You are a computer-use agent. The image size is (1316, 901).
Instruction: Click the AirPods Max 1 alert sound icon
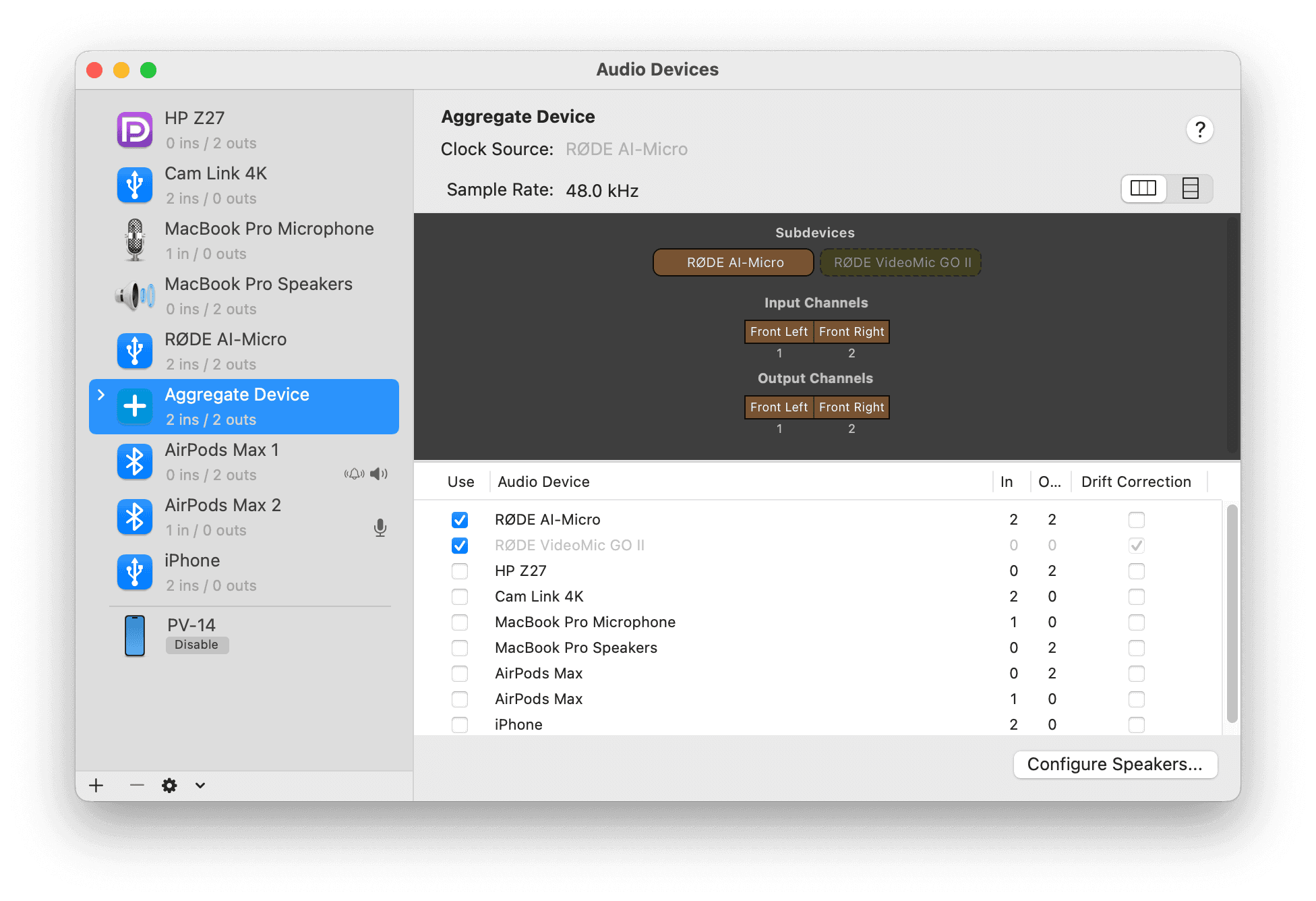point(354,473)
